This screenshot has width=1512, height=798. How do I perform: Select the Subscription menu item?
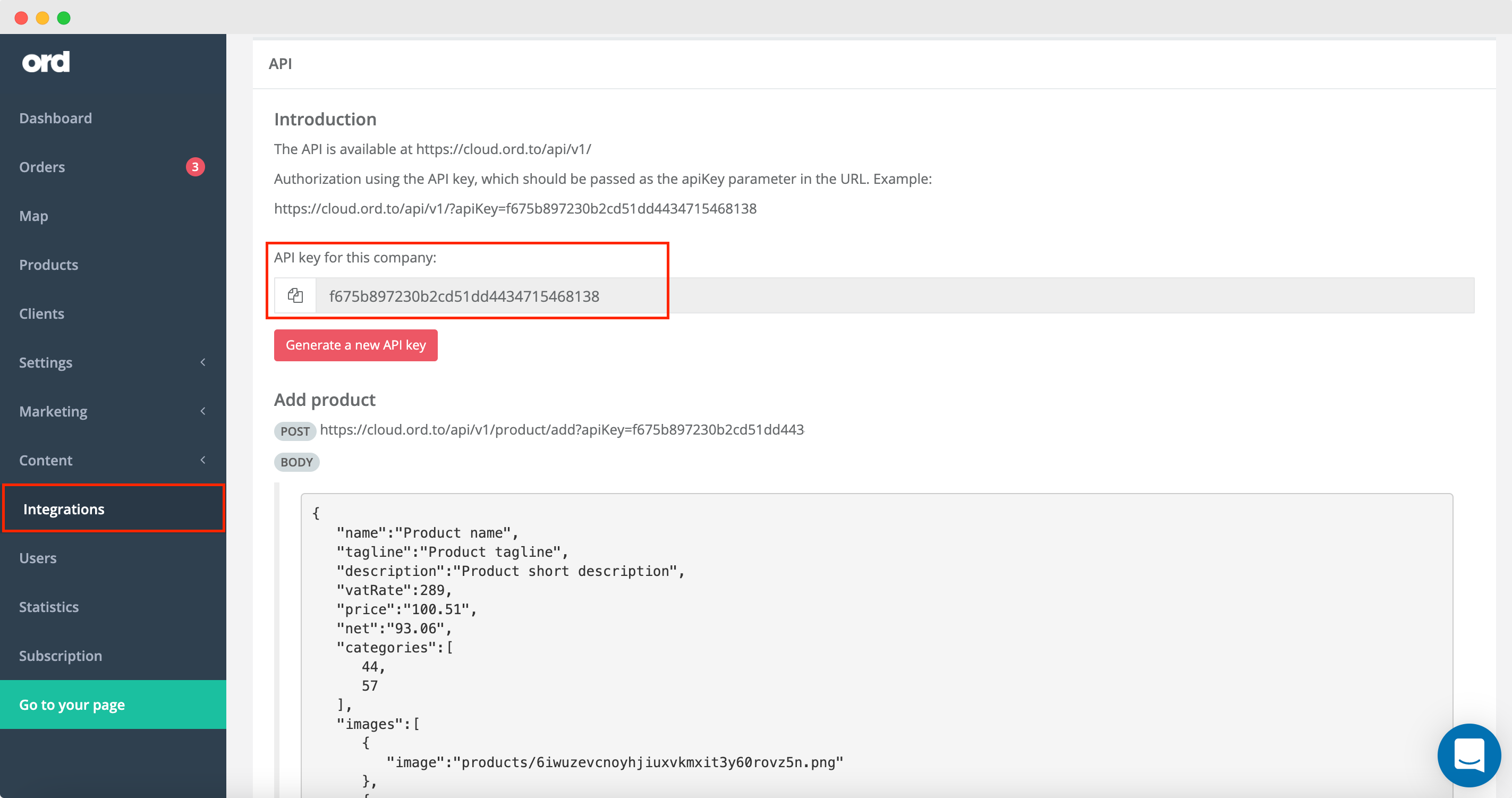click(x=60, y=655)
